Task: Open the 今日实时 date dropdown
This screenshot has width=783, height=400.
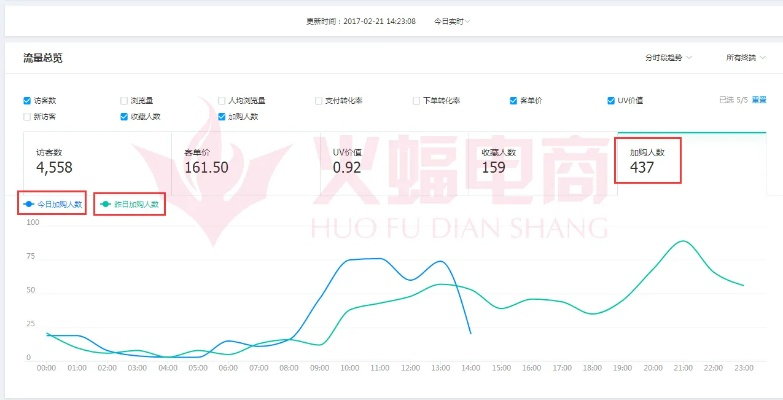Action: pyautogui.click(x=451, y=21)
